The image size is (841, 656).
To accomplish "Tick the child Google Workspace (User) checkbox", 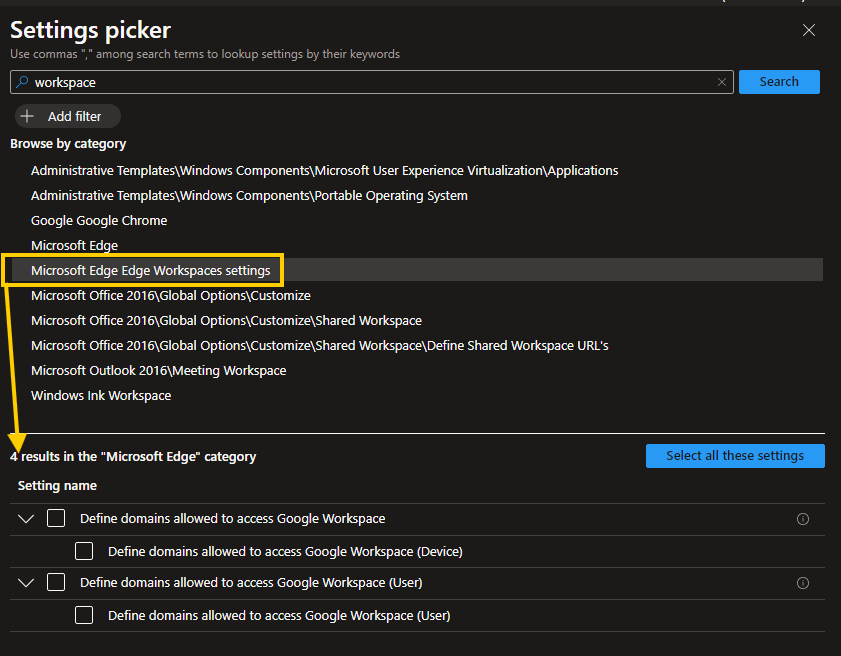I will click(84, 615).
